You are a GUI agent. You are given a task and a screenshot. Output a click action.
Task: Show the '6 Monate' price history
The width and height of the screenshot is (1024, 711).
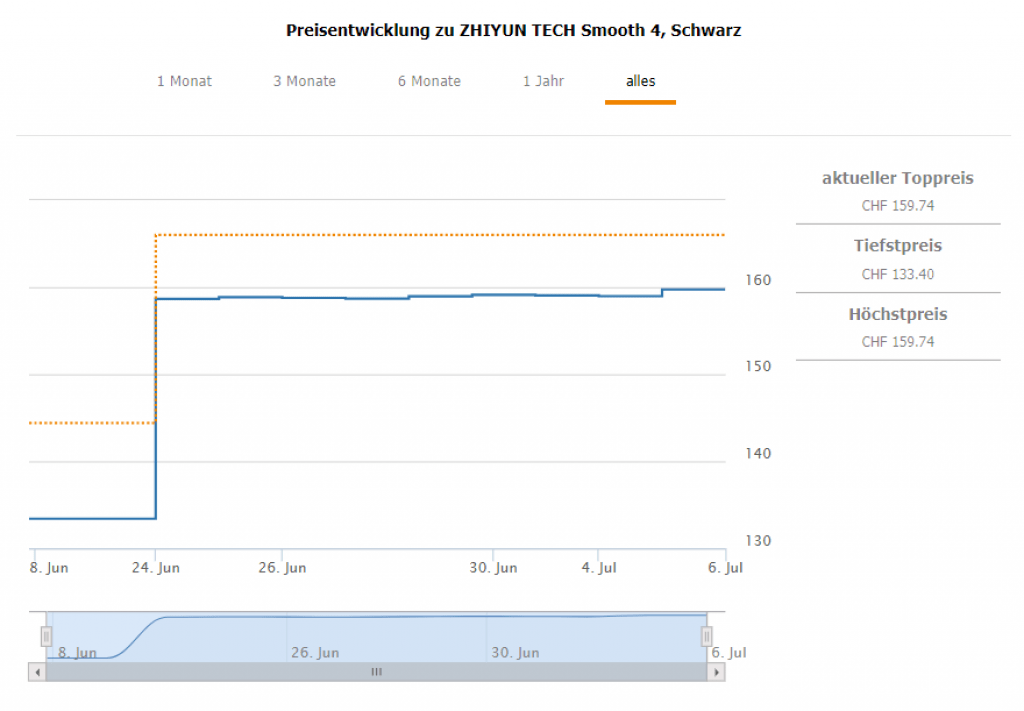coord(429,81)
